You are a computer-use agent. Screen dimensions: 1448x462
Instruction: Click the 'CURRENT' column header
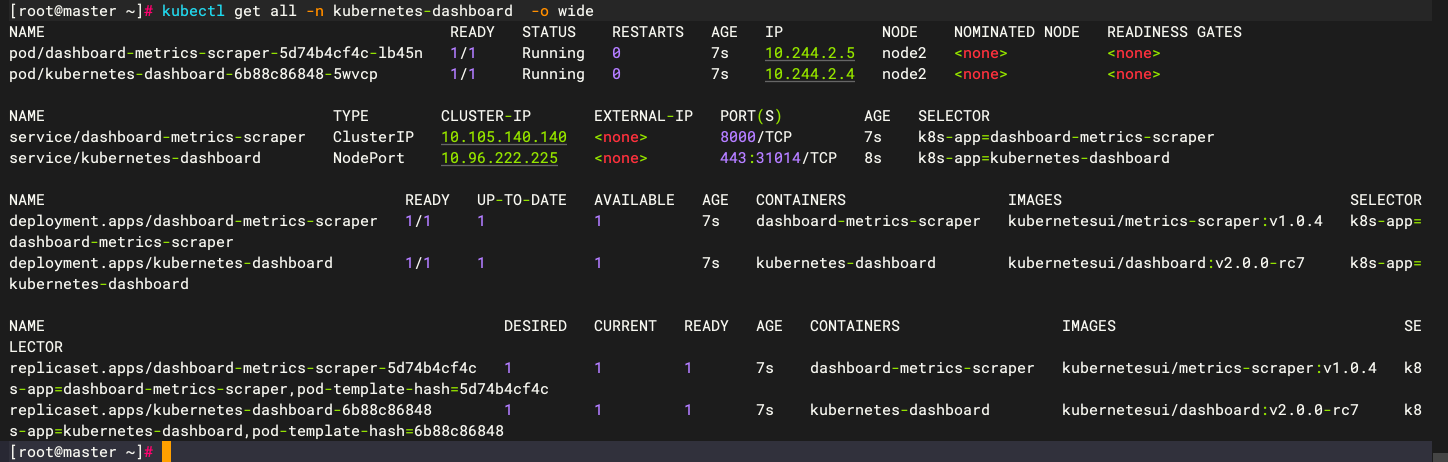pyautogui.click(x=625, y=326)
